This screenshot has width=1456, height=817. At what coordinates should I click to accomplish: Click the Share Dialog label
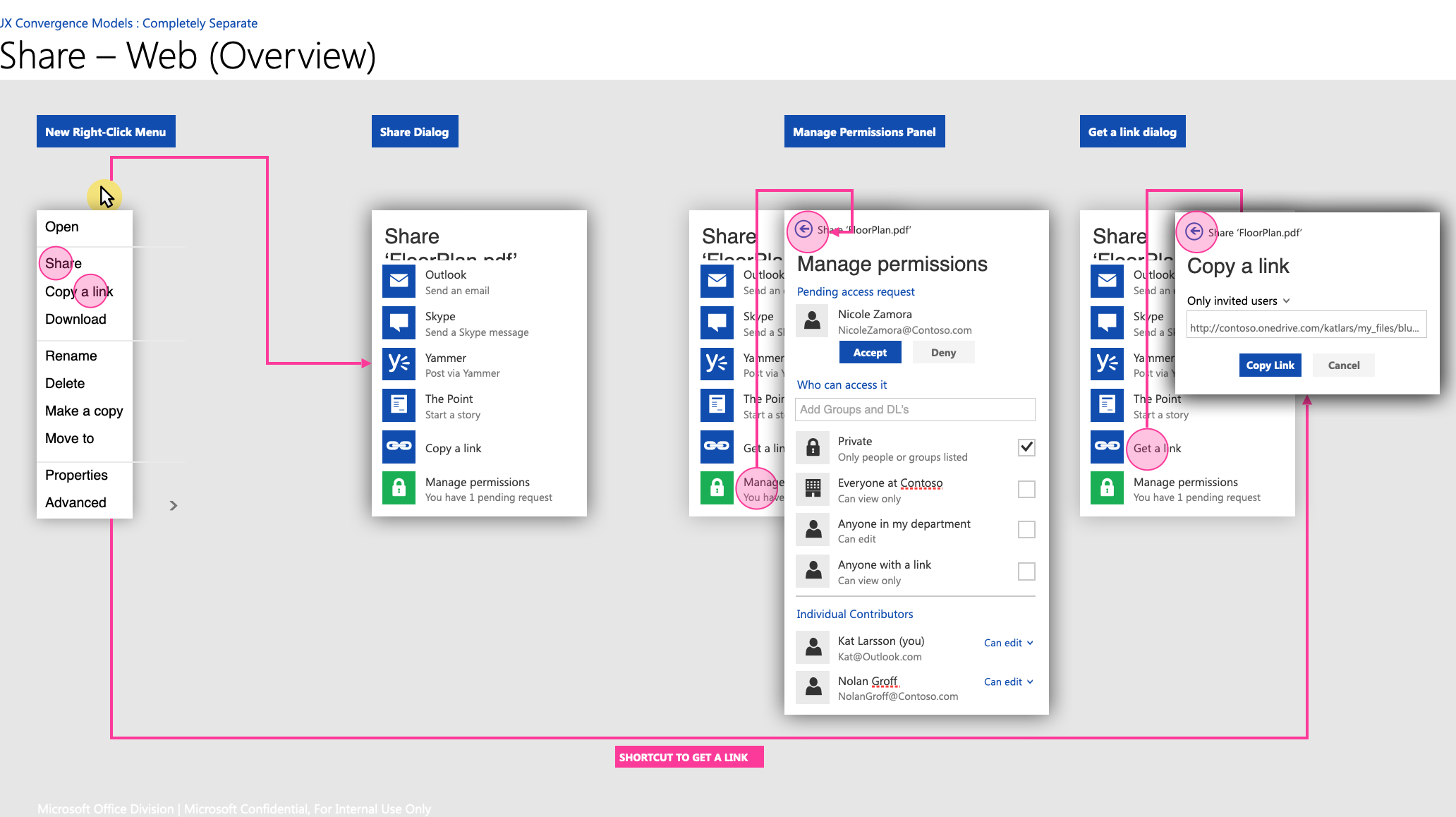415,131
